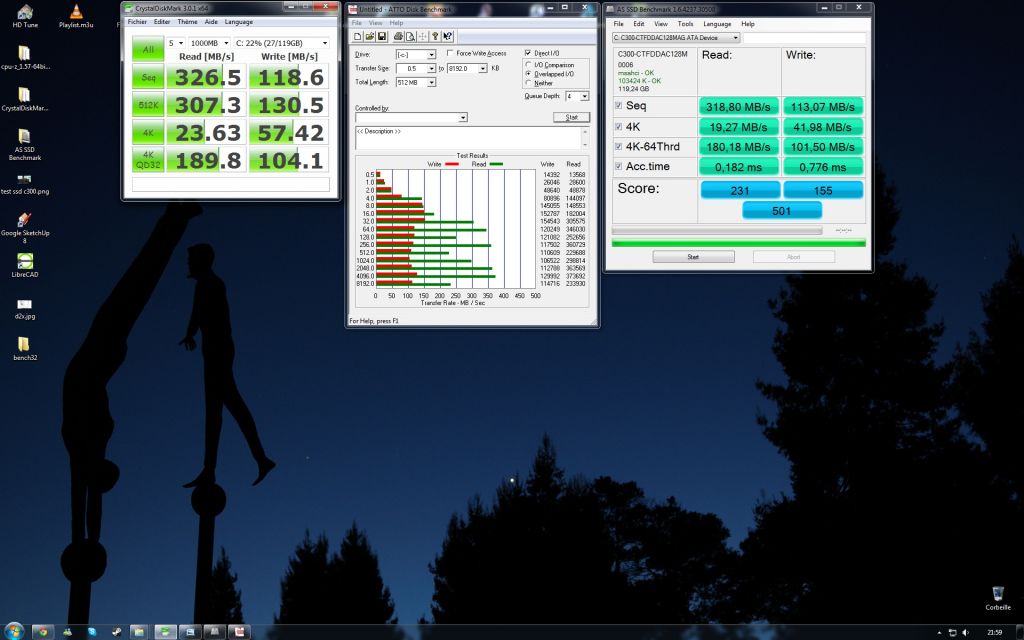
Task: Click the Open folder icon in ATTO toolbar
Action: (x=370, y=37)
